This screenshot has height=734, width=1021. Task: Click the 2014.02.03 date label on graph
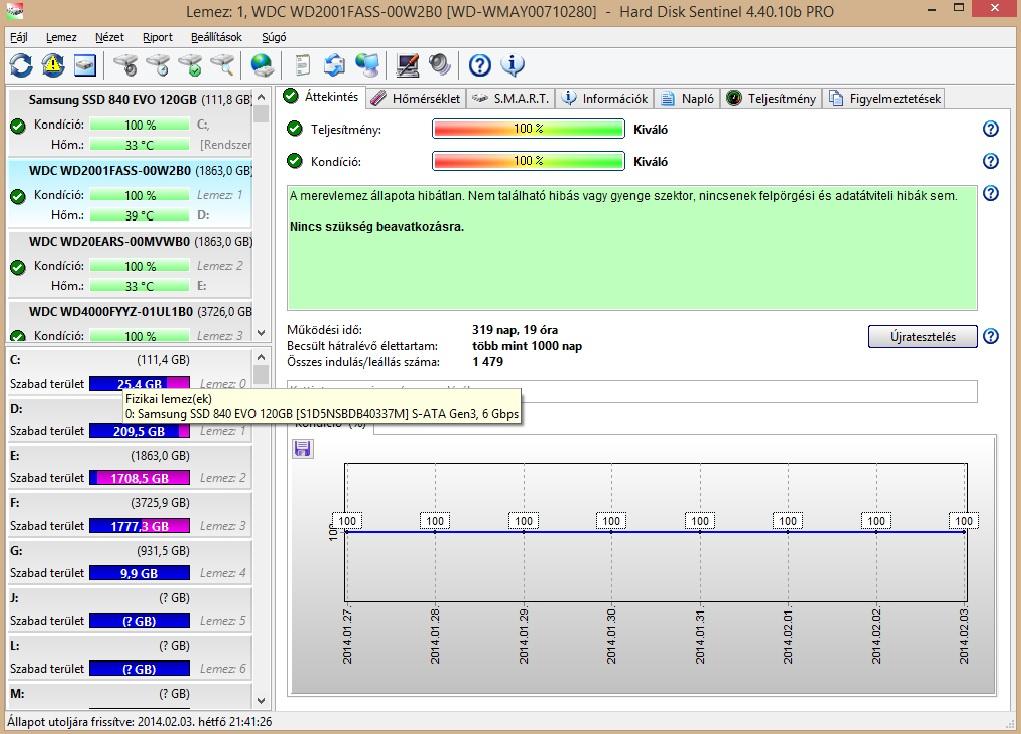pos(964,636)
